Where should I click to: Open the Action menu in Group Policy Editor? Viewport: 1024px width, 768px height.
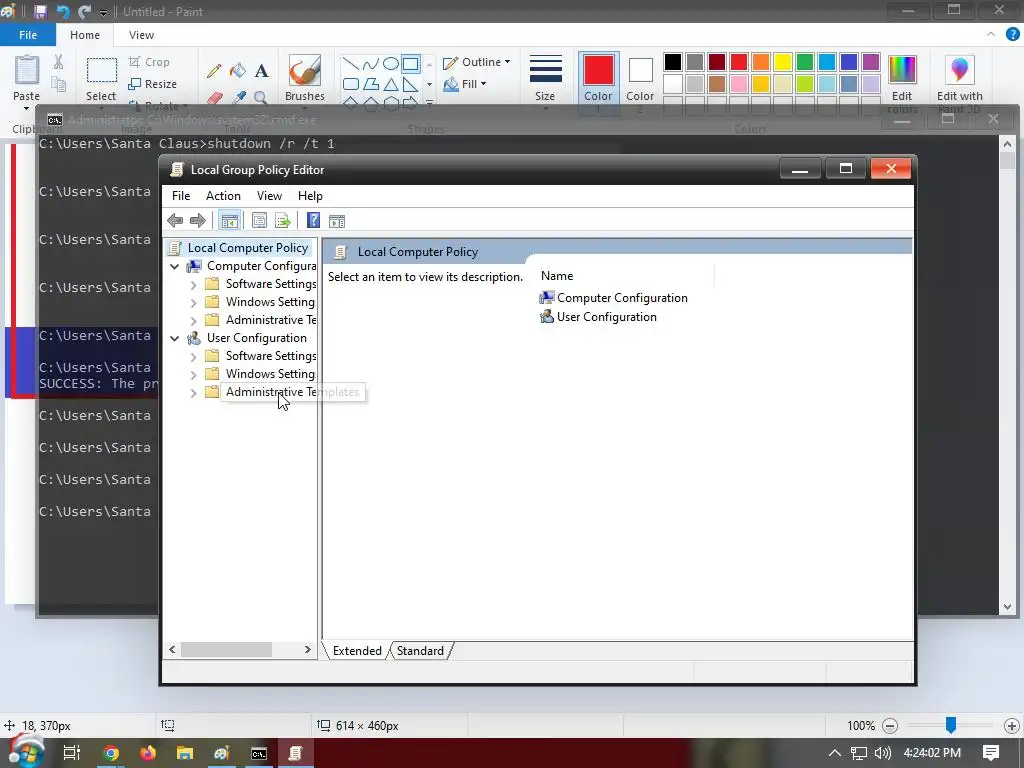[x=223, y=196]
